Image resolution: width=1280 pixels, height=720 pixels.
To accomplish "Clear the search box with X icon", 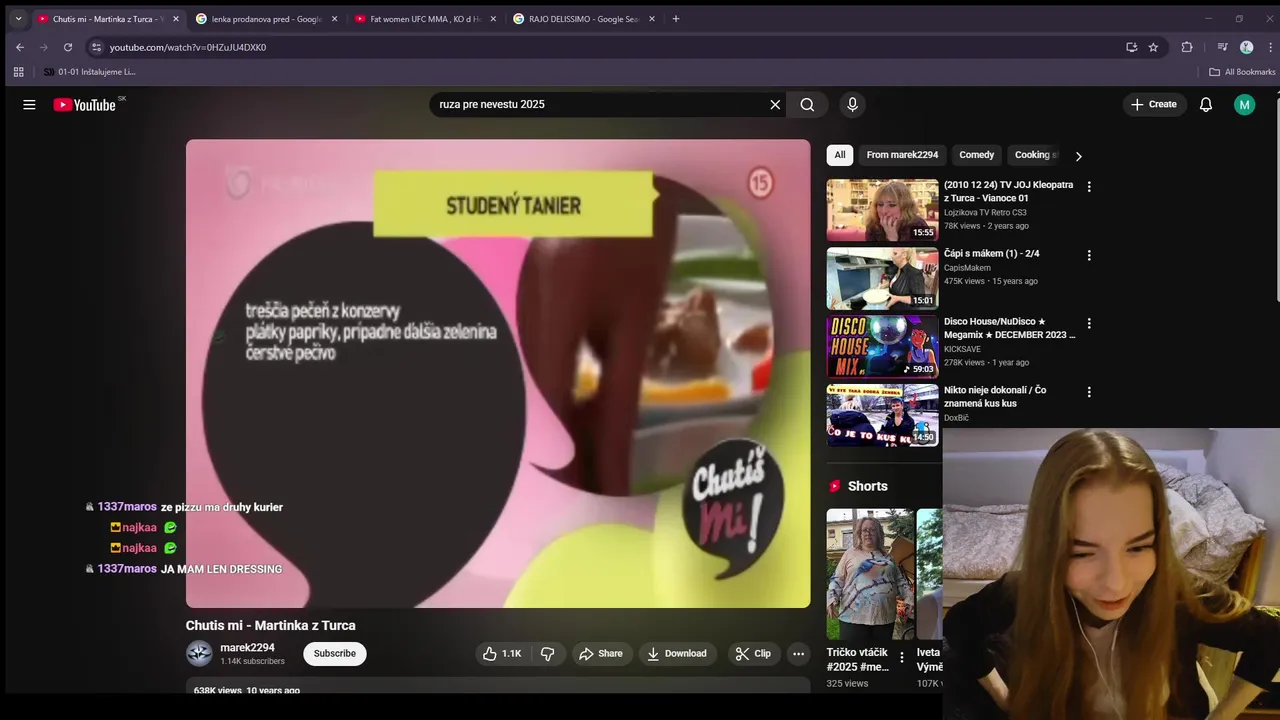I will [775, 104].
